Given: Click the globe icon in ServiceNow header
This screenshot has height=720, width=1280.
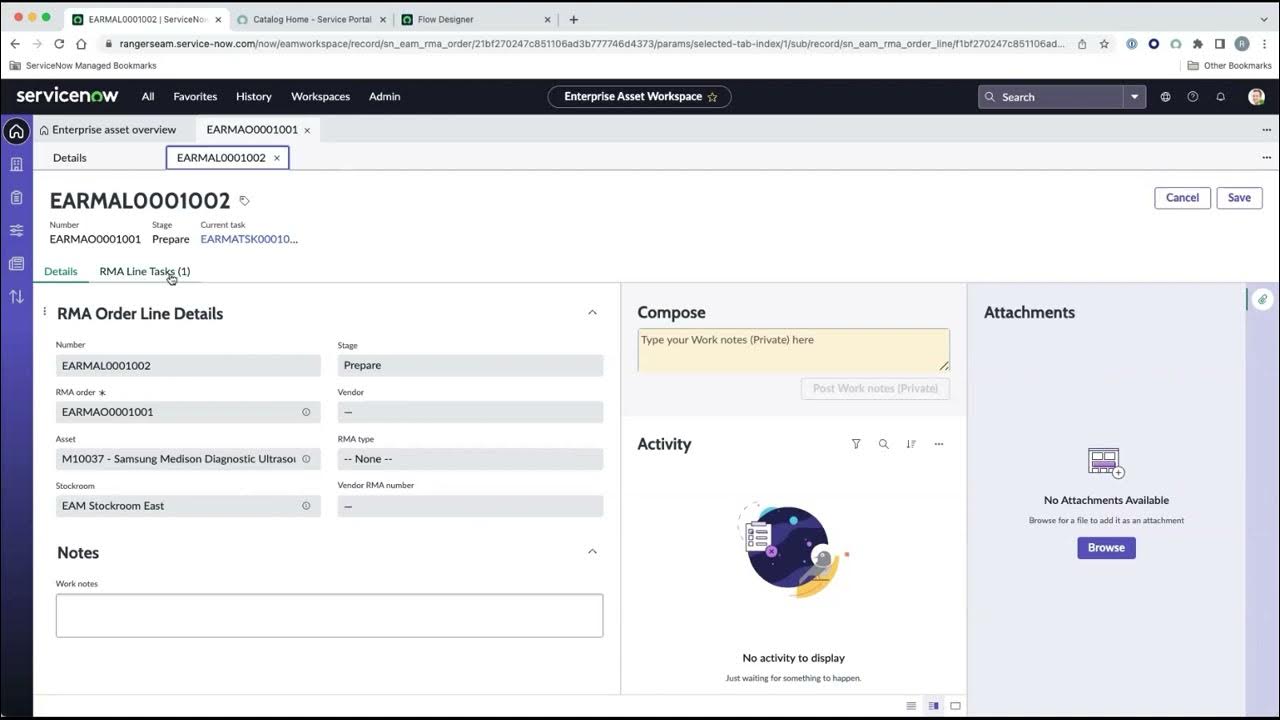Looking at the screenshot, I should 1165,97.
